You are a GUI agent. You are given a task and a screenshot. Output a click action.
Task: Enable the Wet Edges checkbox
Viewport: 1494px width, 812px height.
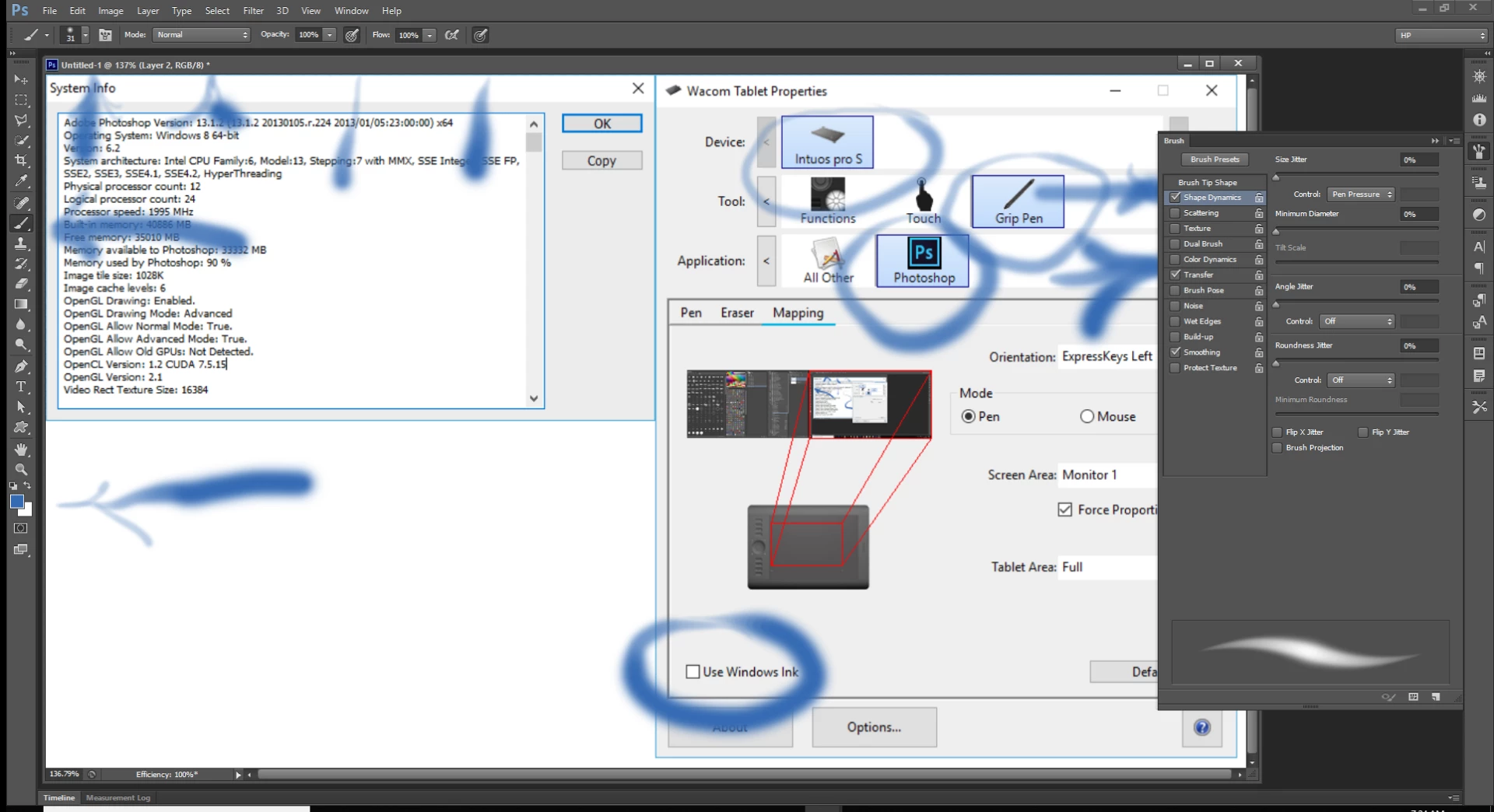[x=1175, y=321]
